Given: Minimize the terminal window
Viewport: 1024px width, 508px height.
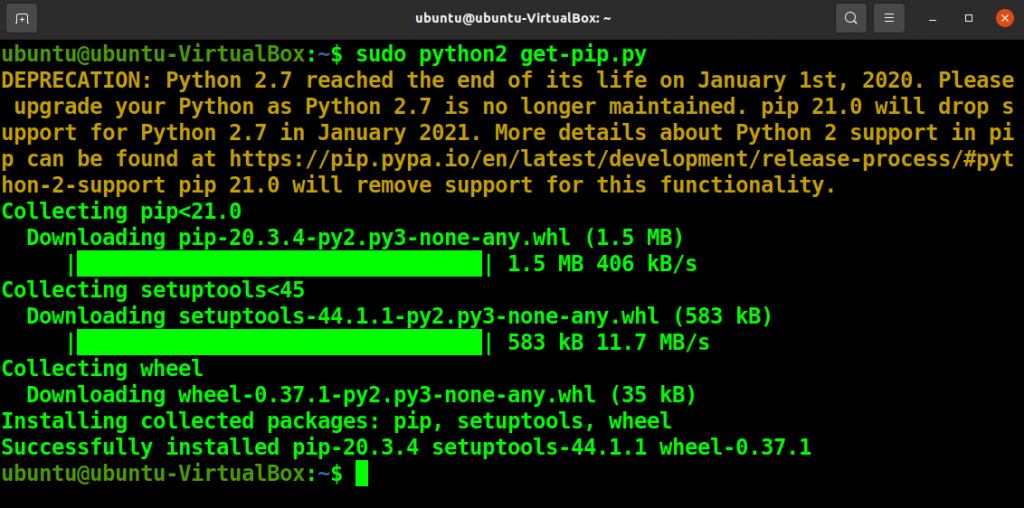Looking at the screenshot, I should pos(933,18).
